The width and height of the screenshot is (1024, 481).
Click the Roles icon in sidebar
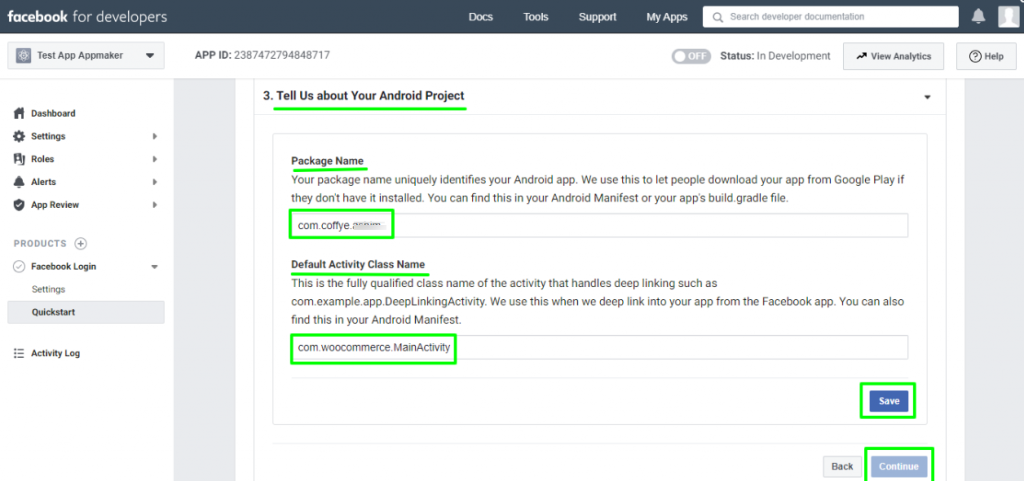coord(20,159)
